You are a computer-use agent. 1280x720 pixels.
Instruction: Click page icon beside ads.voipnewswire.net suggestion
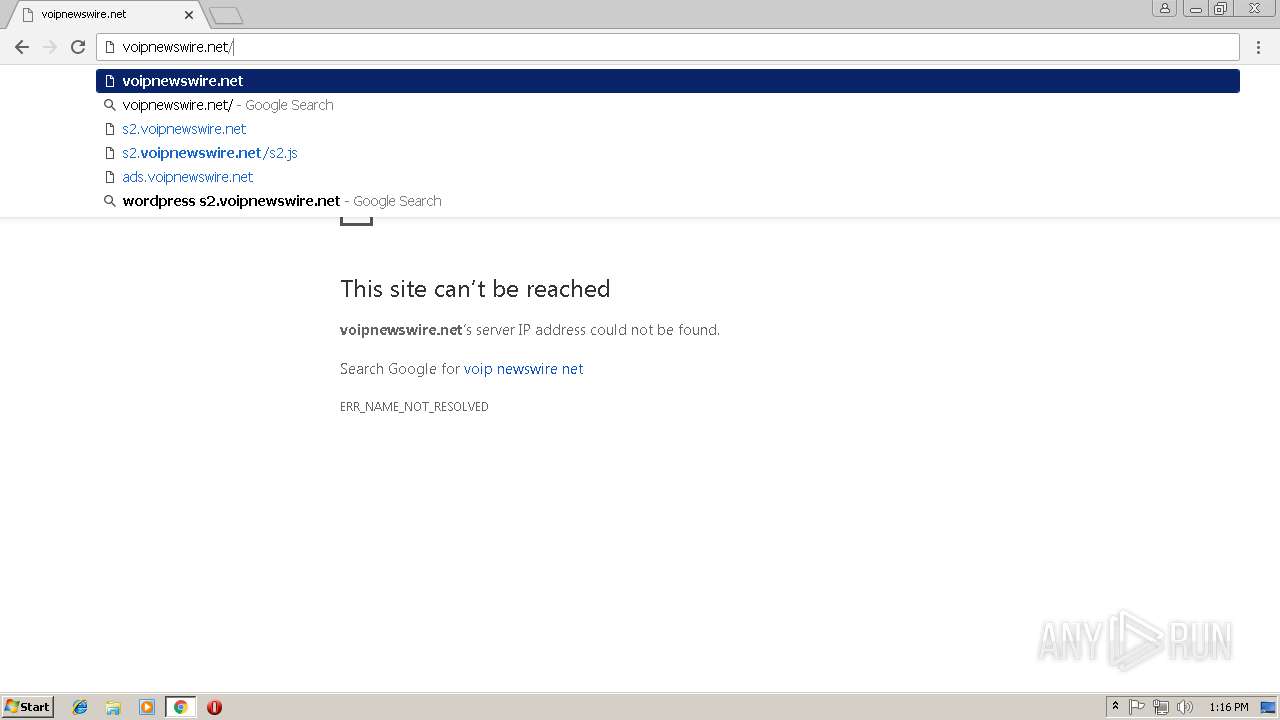(x=110, y=177)
